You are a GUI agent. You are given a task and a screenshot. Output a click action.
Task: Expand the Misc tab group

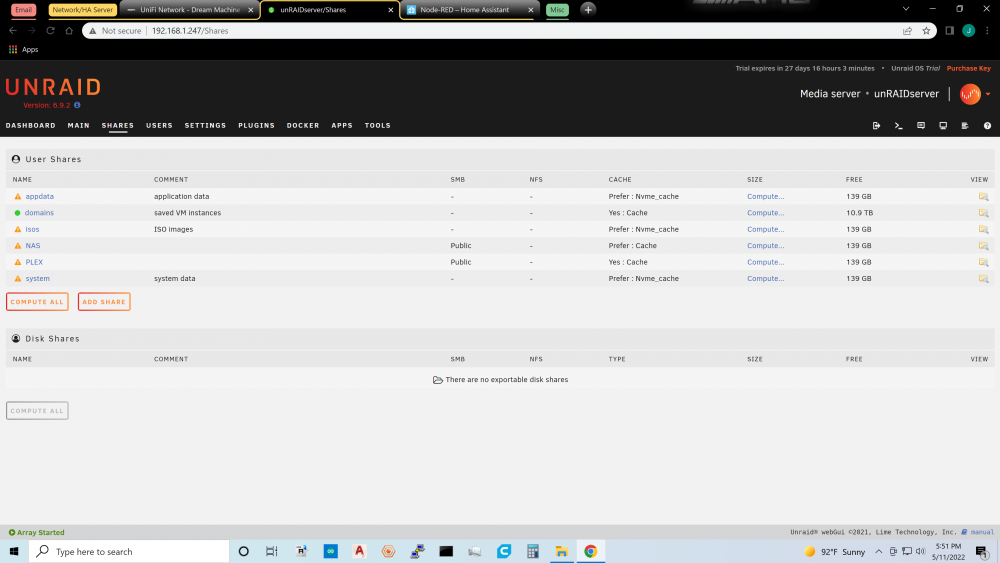[x=557, y=10]
